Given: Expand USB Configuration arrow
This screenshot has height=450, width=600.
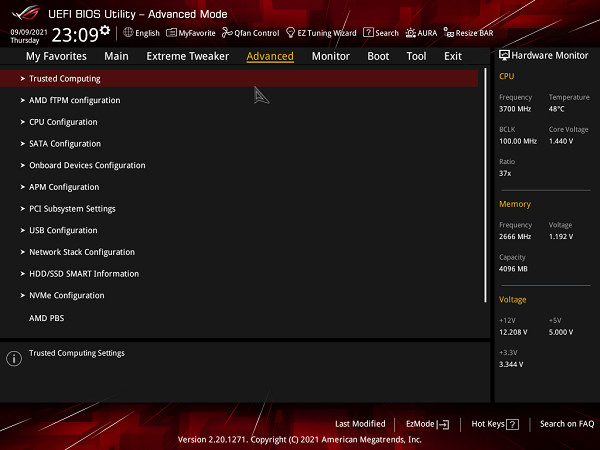Looking at the screenshot, I should pyautogui.click(x=23, y=230).
